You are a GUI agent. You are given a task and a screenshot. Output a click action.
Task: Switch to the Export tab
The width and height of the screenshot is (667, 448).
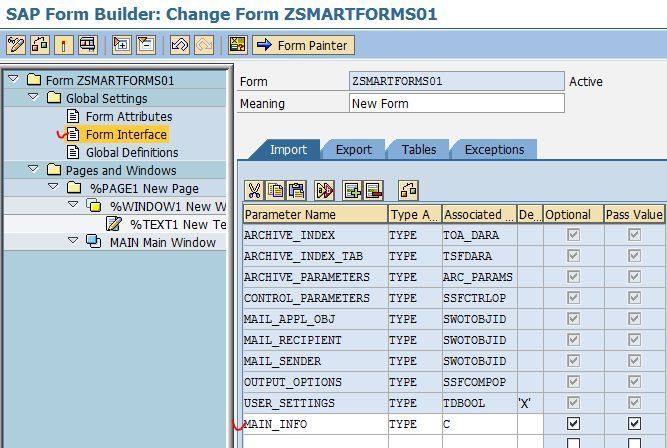pos(353,150)
